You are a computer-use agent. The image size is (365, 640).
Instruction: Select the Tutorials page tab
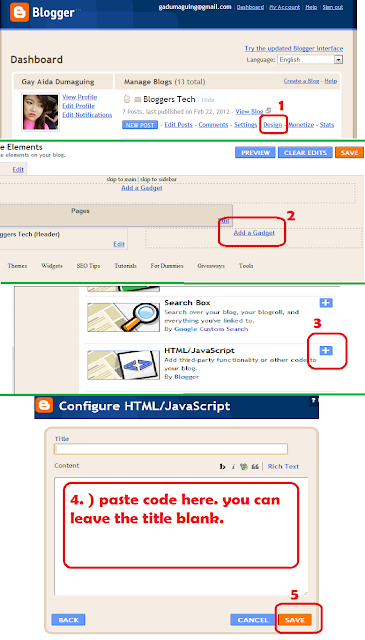pyautogui.click(x=125, y=266)
